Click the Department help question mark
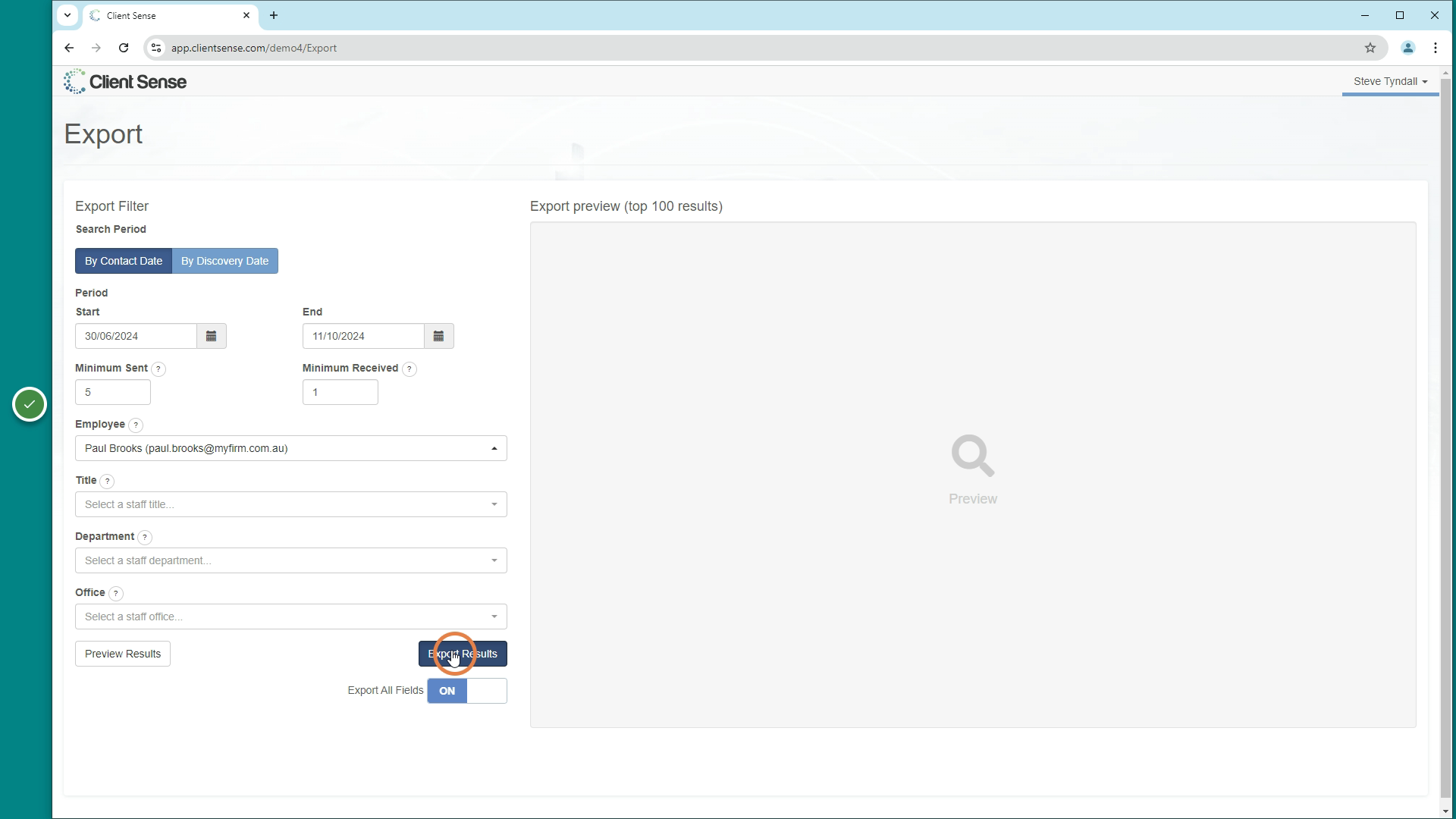 tap(145, 538)
